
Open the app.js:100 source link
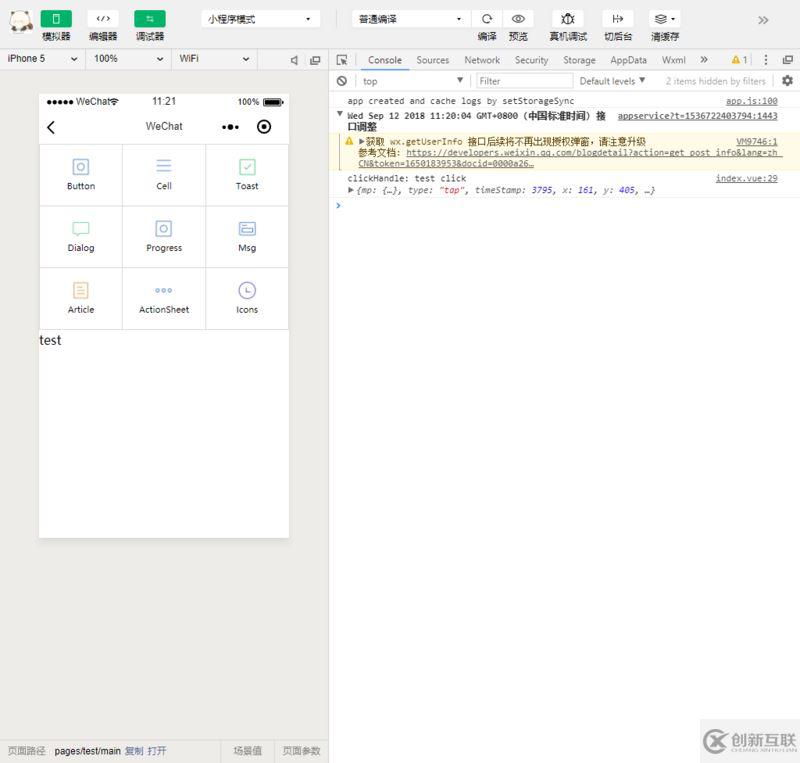pyautogui.click(x=751, y=101)
